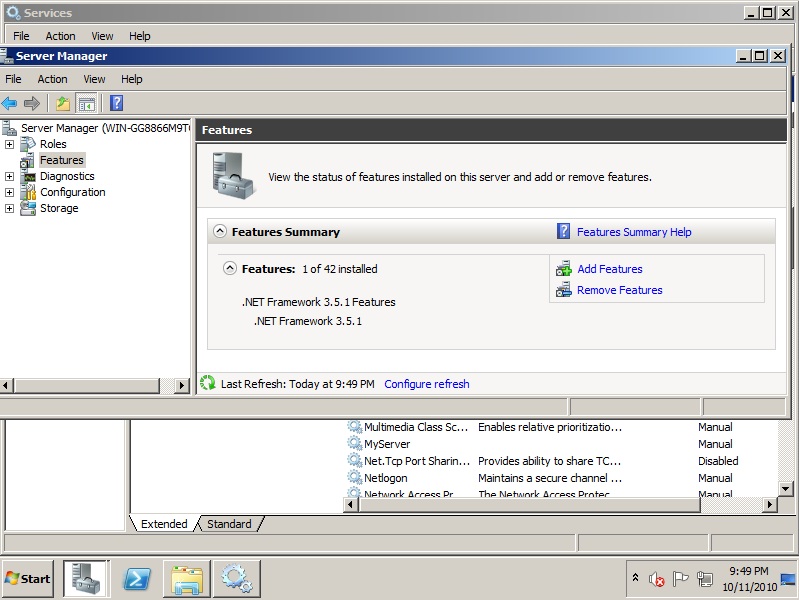Switch to Extended tab in Services
799x600 pixels.
click(x=164, y=524)
